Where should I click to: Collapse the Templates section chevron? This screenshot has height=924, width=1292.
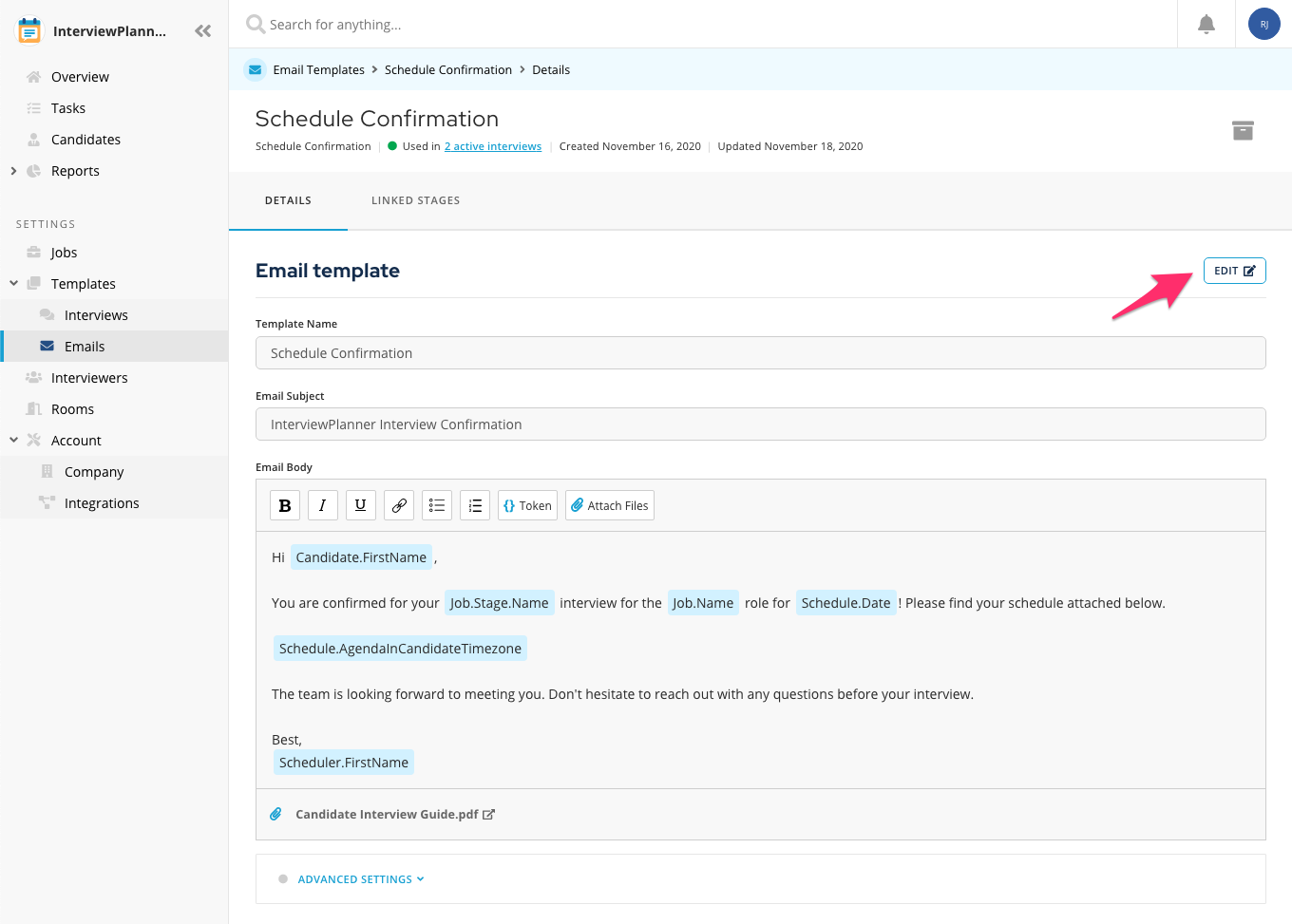pos(13,283)
